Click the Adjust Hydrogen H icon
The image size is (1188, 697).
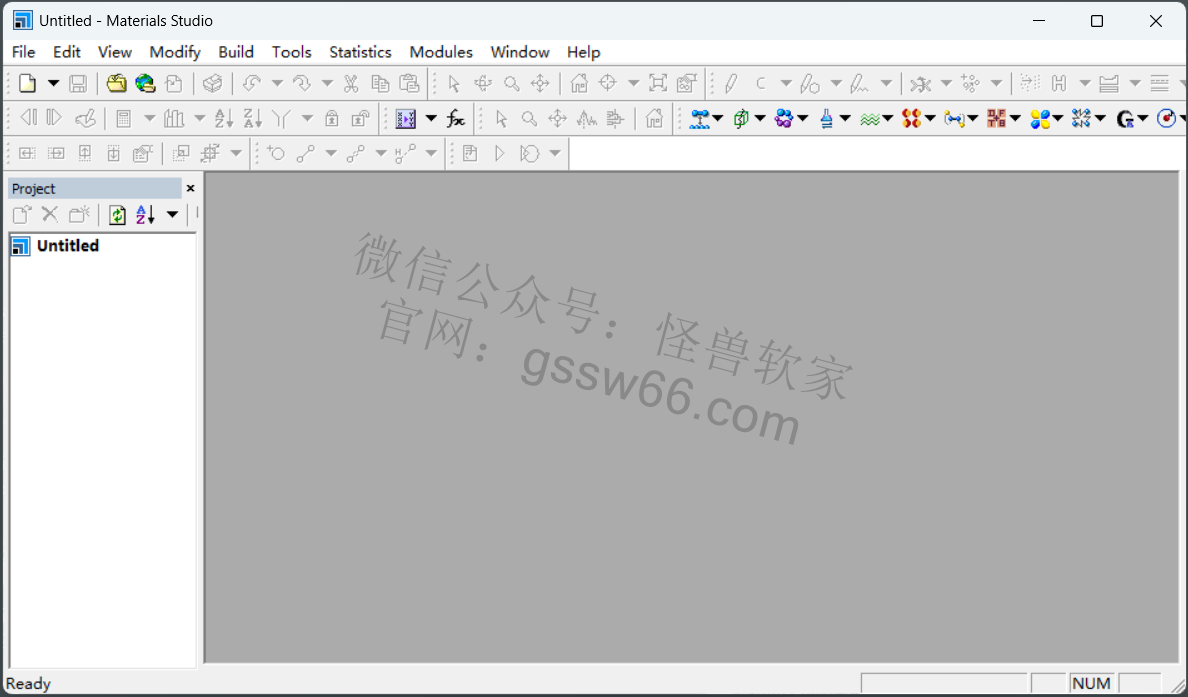1059,83
